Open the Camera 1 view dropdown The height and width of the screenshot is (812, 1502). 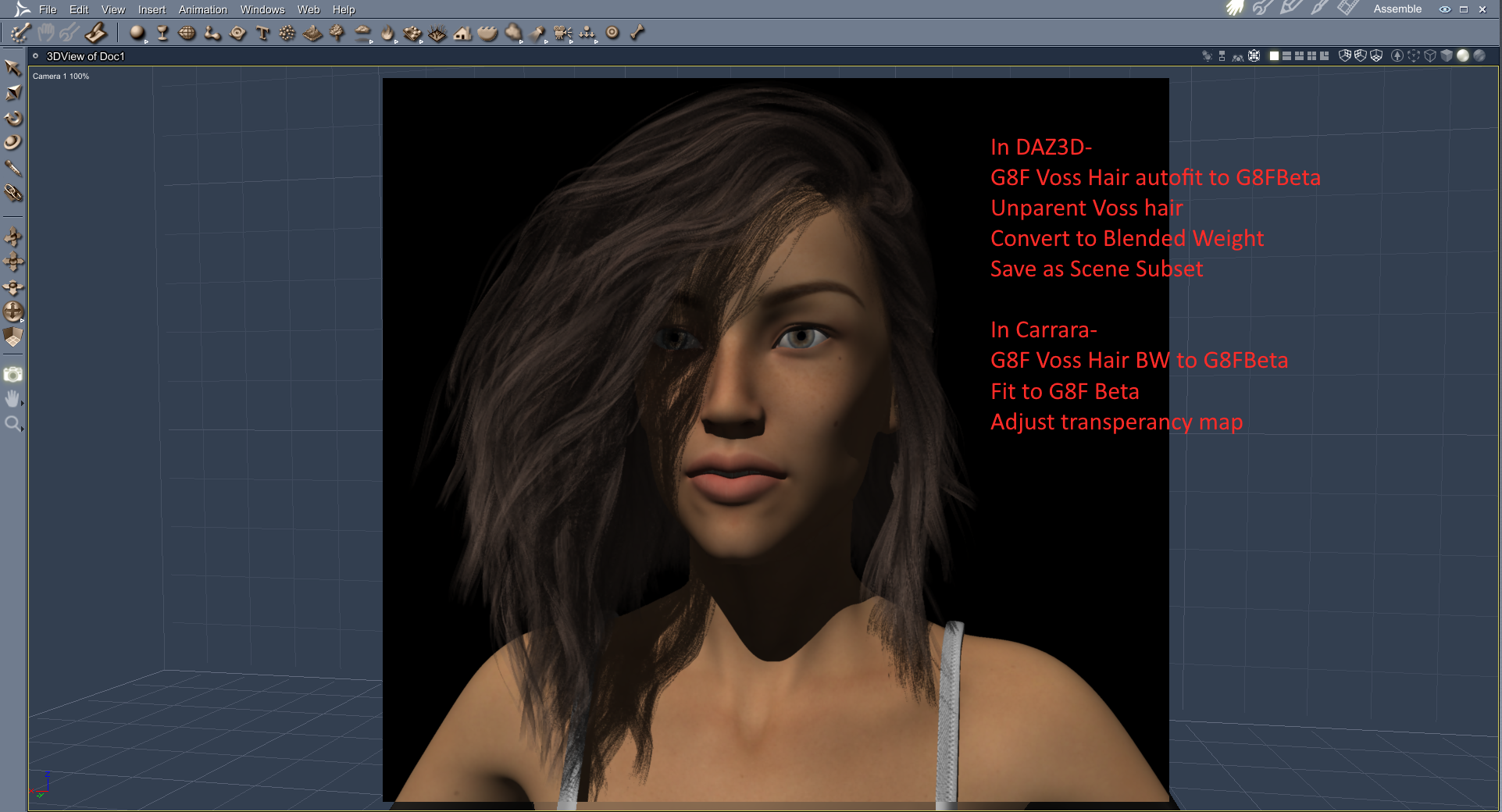click(x=61, y=77)
